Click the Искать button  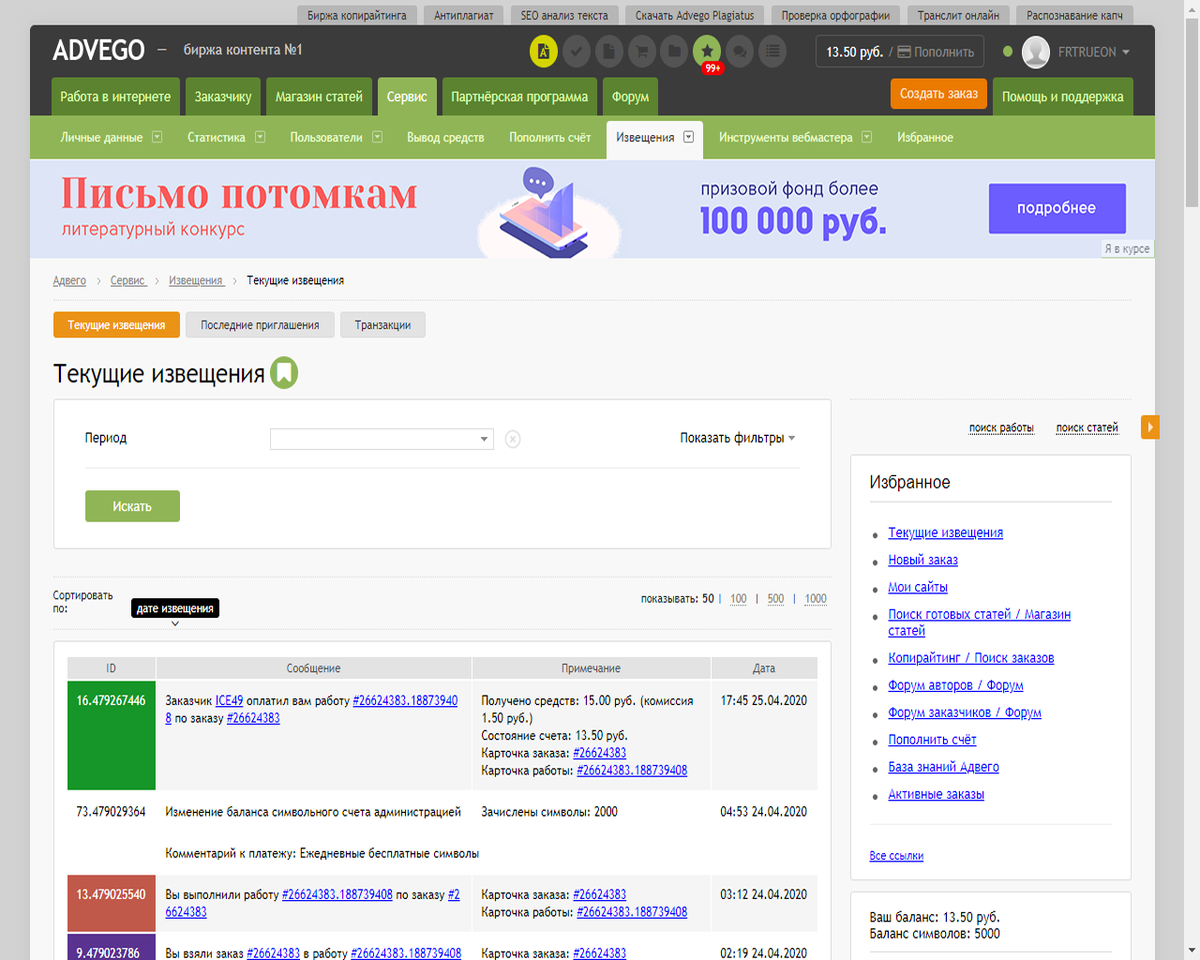(132, 506)
